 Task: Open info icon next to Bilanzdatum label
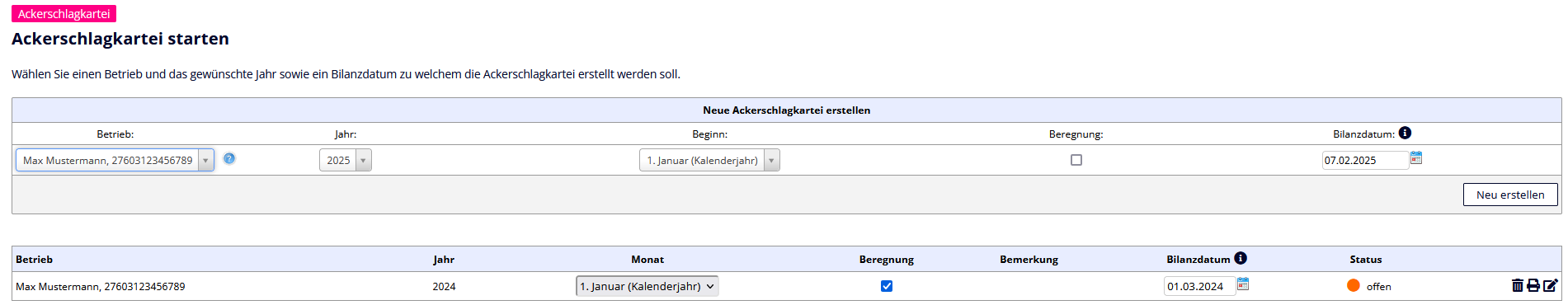[1405, 133]
